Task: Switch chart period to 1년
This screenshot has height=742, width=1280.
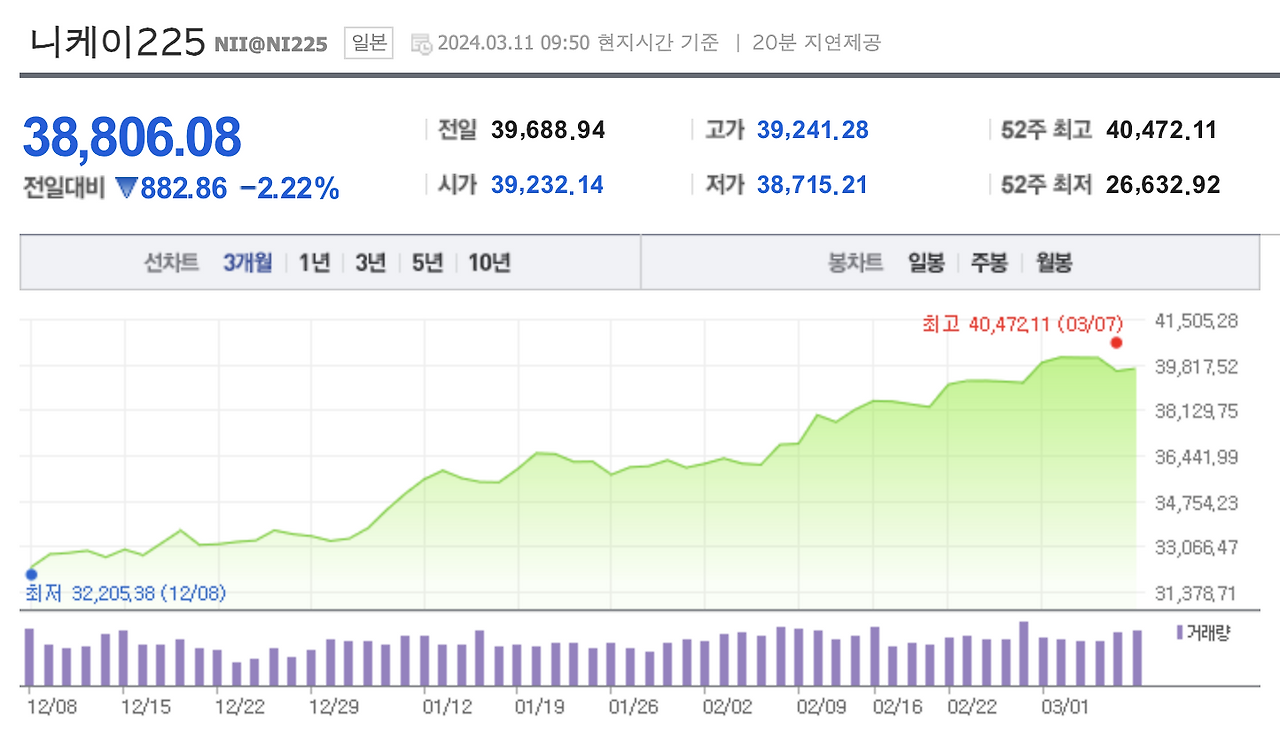Action: tap(315, 262)
